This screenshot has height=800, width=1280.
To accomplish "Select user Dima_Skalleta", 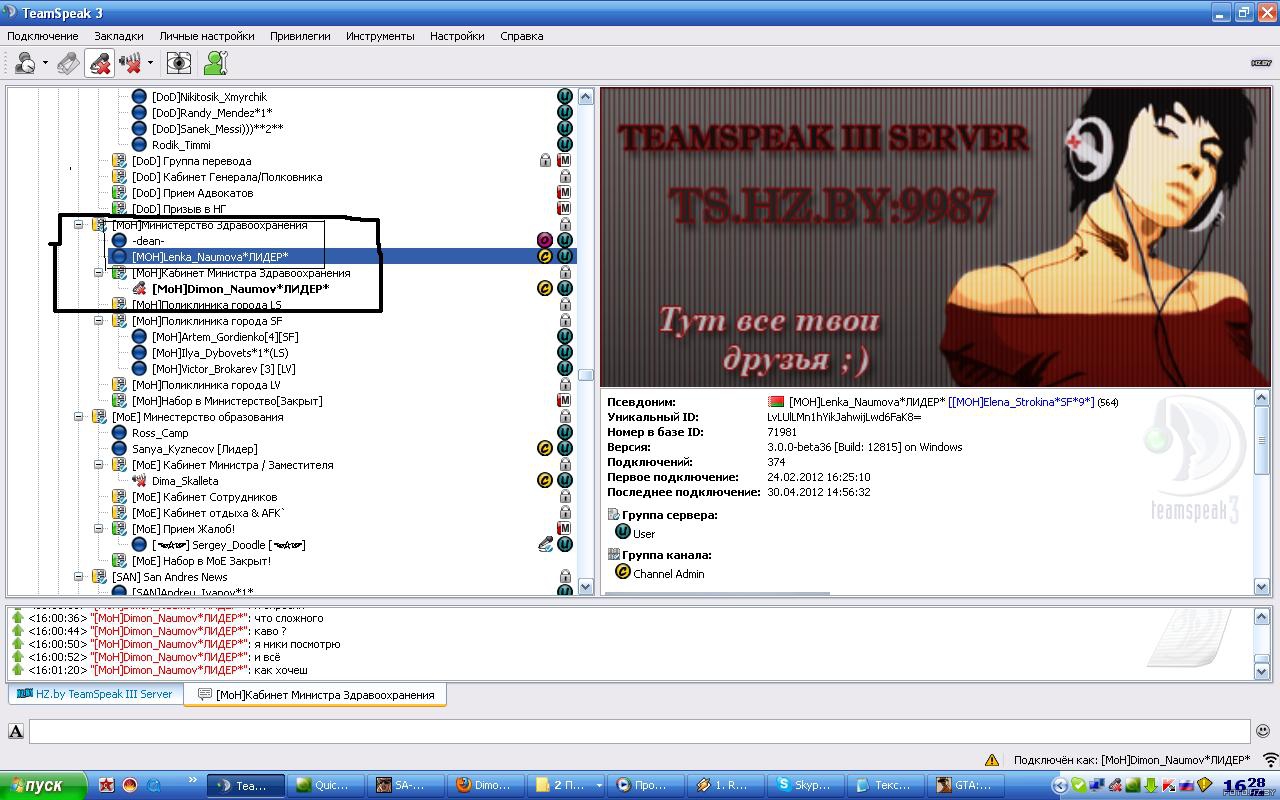I will [185, 481].
